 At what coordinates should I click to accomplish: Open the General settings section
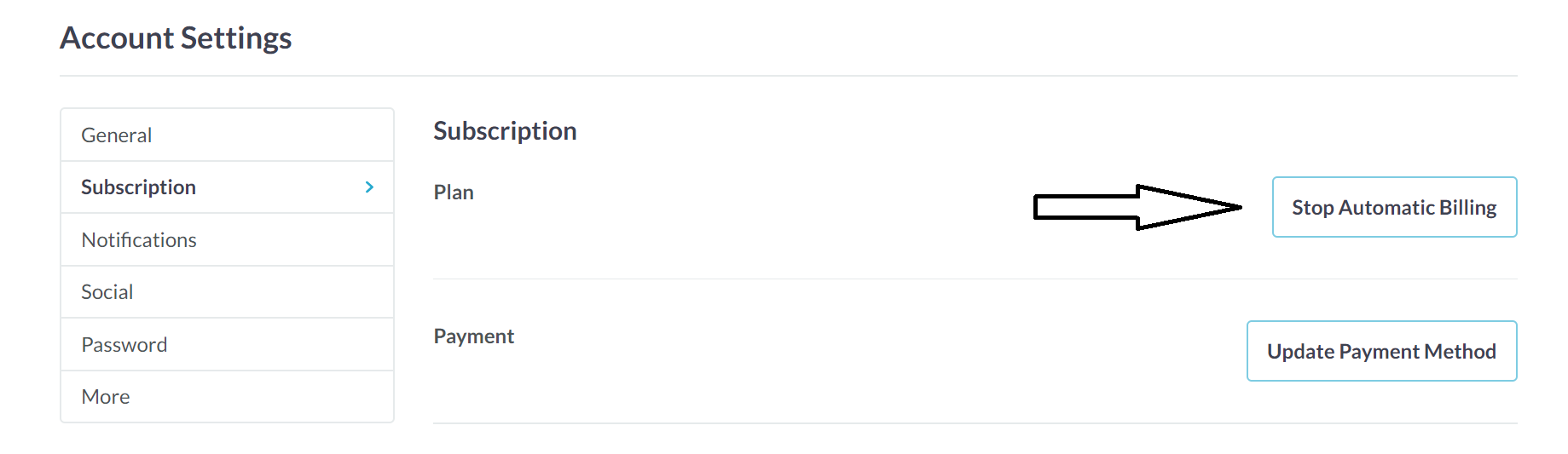coord(117,135)
